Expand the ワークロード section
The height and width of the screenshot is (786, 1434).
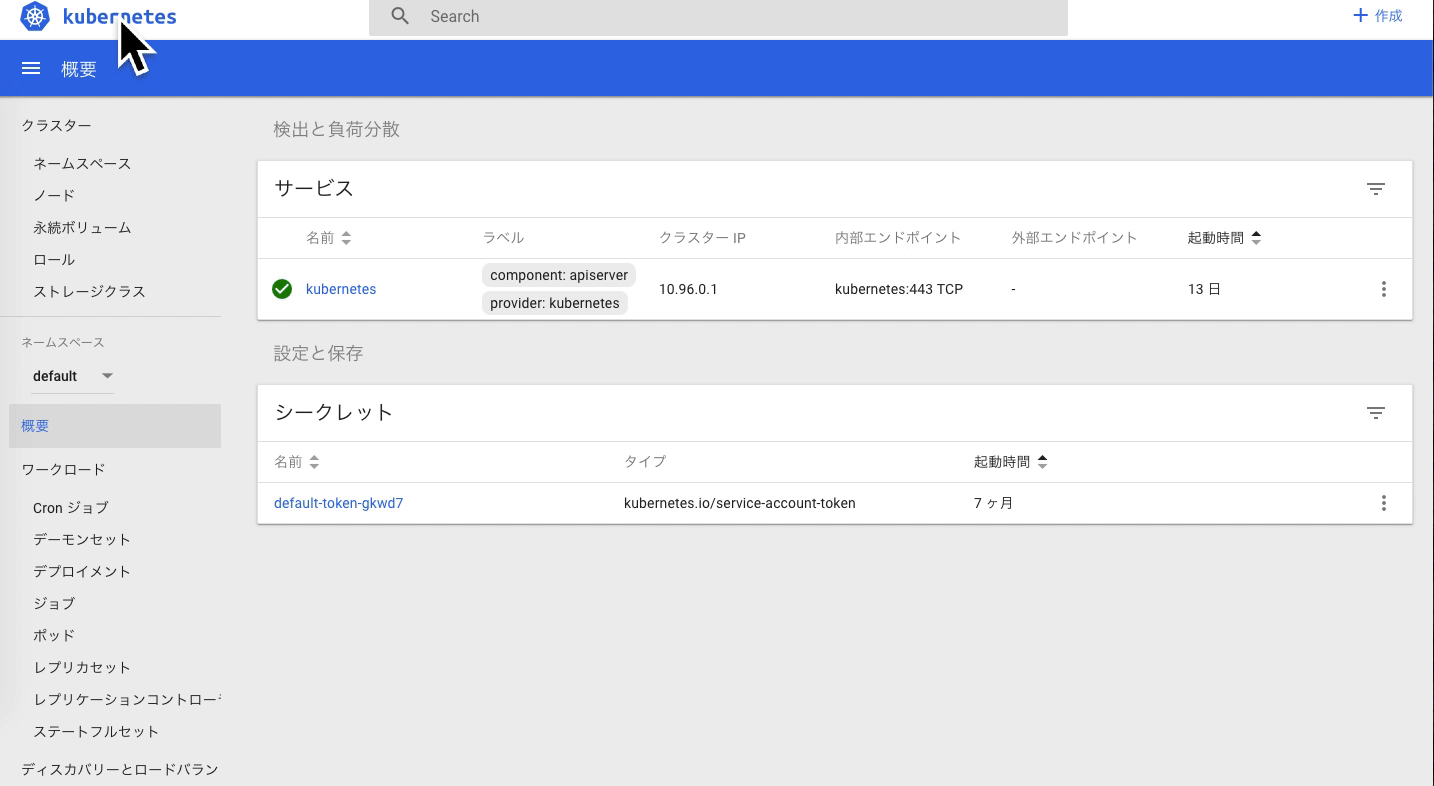click(x=63, y=469)
